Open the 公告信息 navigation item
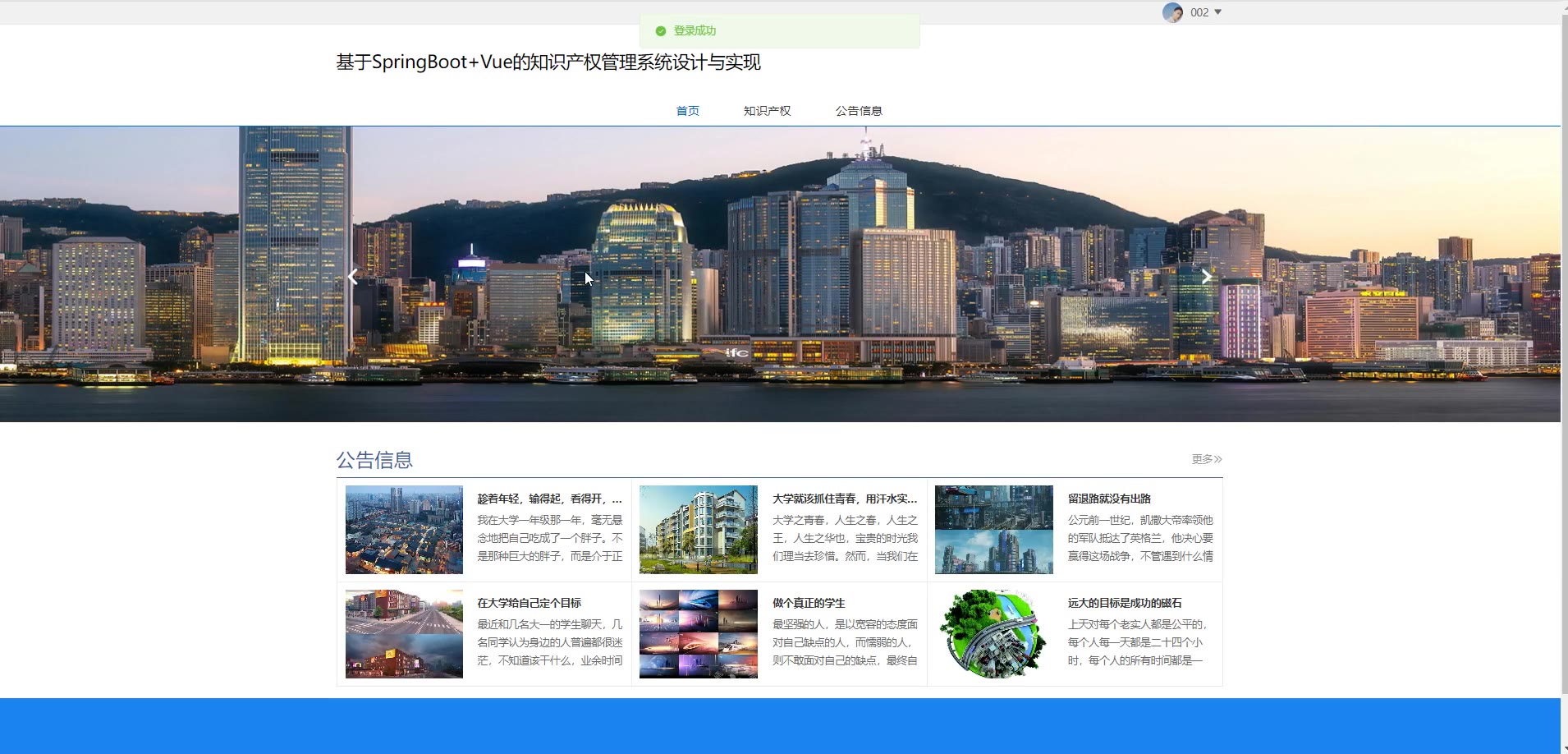1568x754 pixels. click(859, 111)
